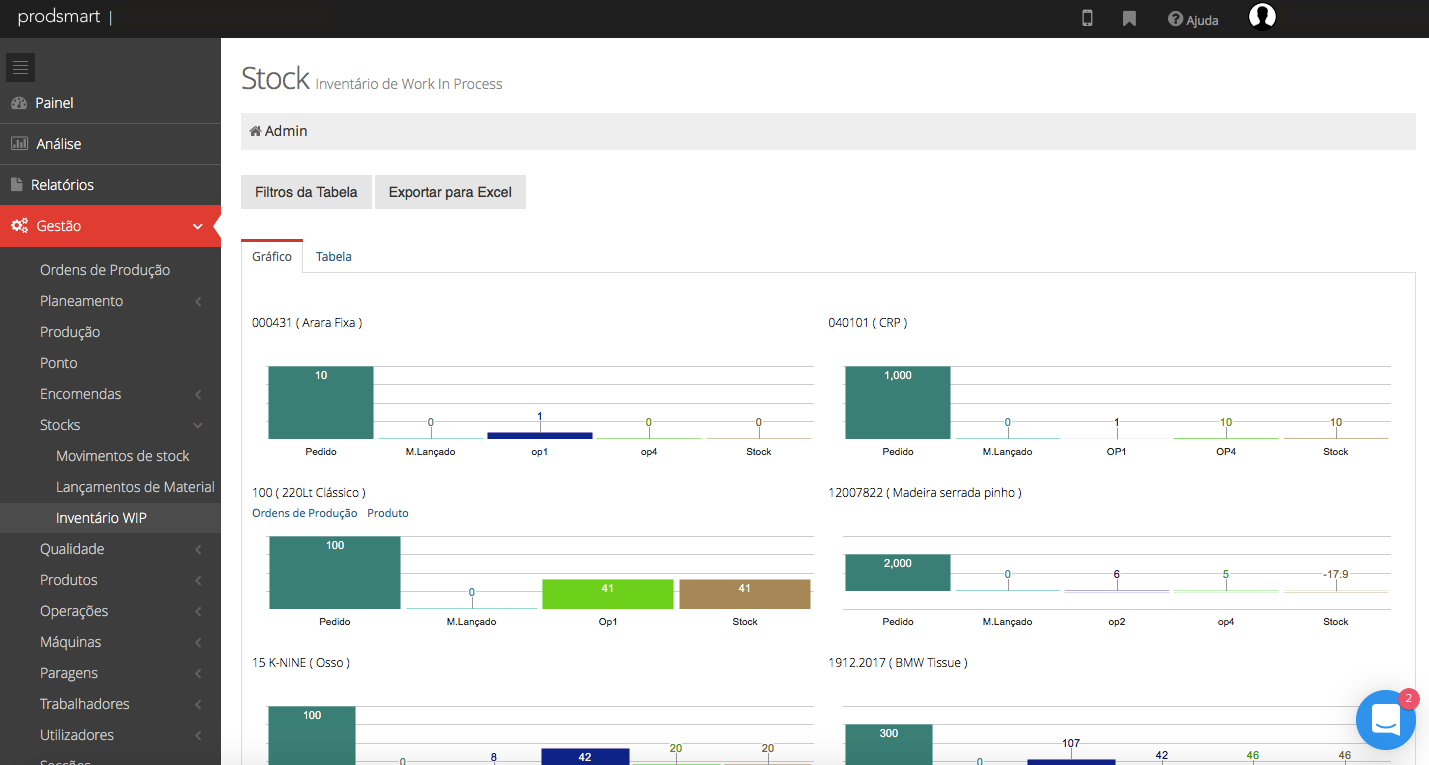This screenshot has height=765, width=1429.
Task: Click the Pedido bar of Arara Fixa chart
Action: coord(321,402)
